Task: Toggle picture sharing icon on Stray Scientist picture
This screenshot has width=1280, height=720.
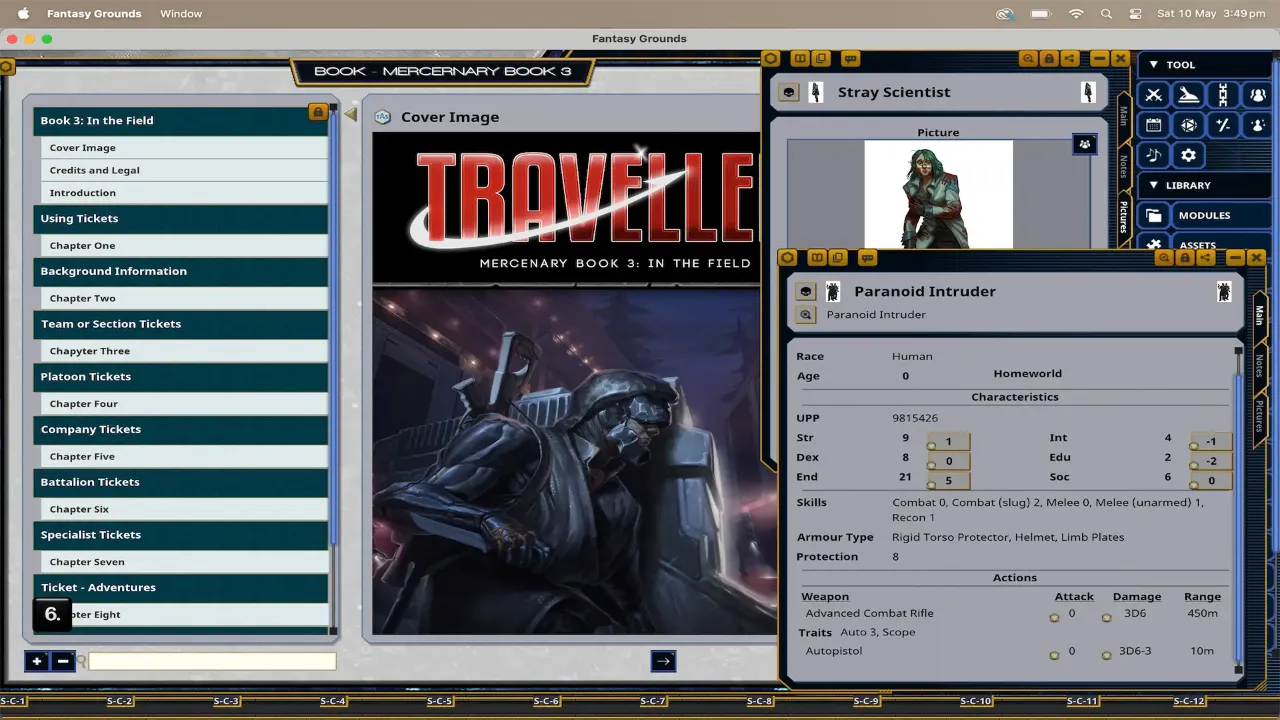Action: point(1084,144)
